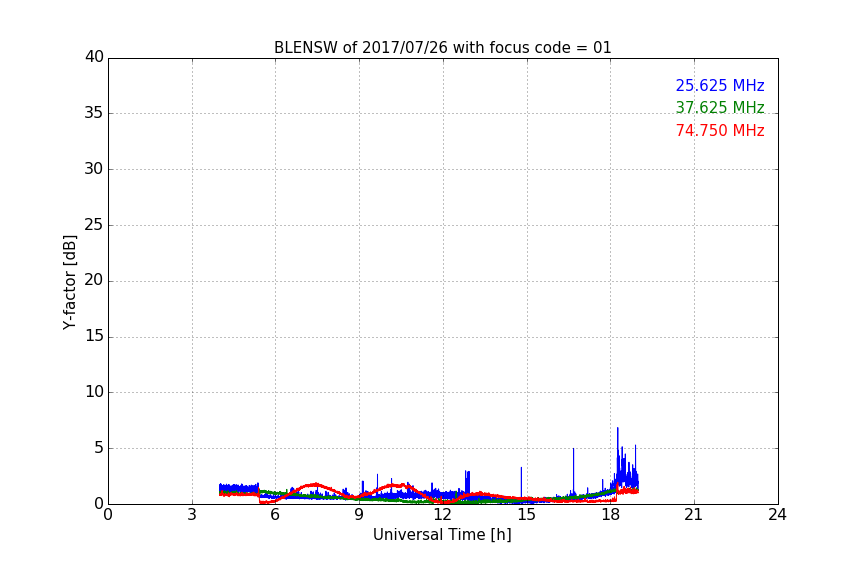
Task: Click the x-axis tick label 24
Action: pyautogui.click(x=777, y=515)
